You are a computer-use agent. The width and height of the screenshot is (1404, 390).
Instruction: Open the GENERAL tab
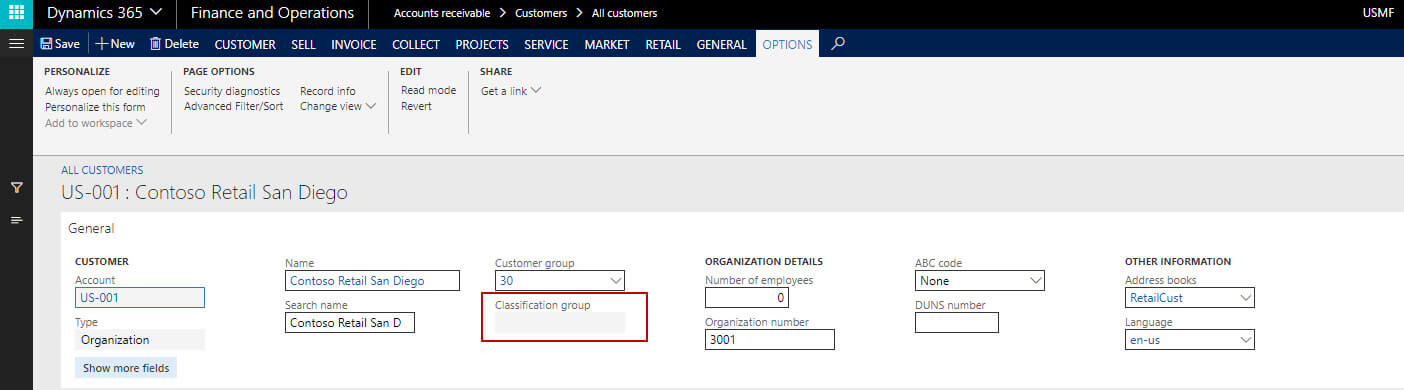point(721,44)
